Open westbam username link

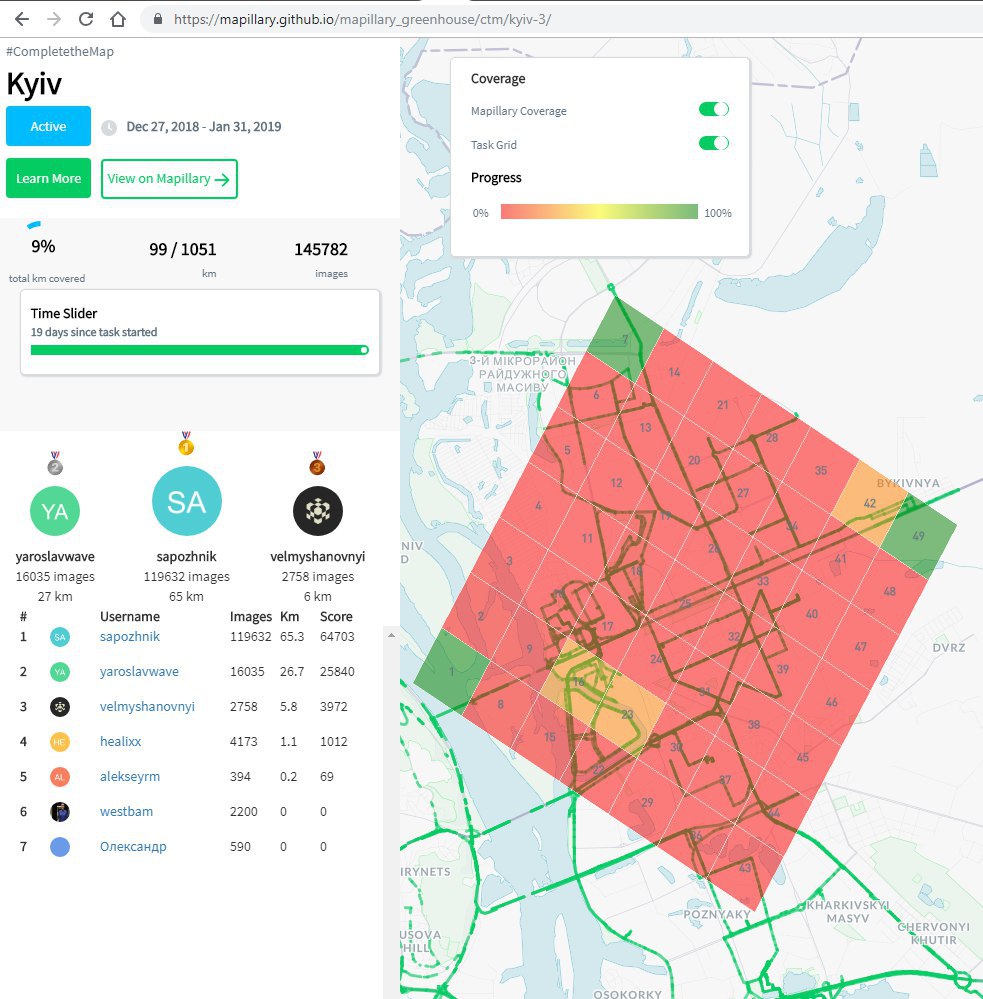point(126,812)
